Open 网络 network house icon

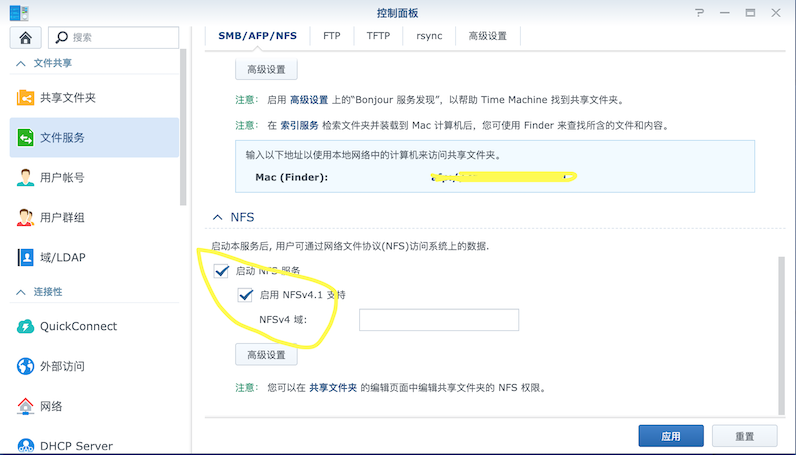25,406
